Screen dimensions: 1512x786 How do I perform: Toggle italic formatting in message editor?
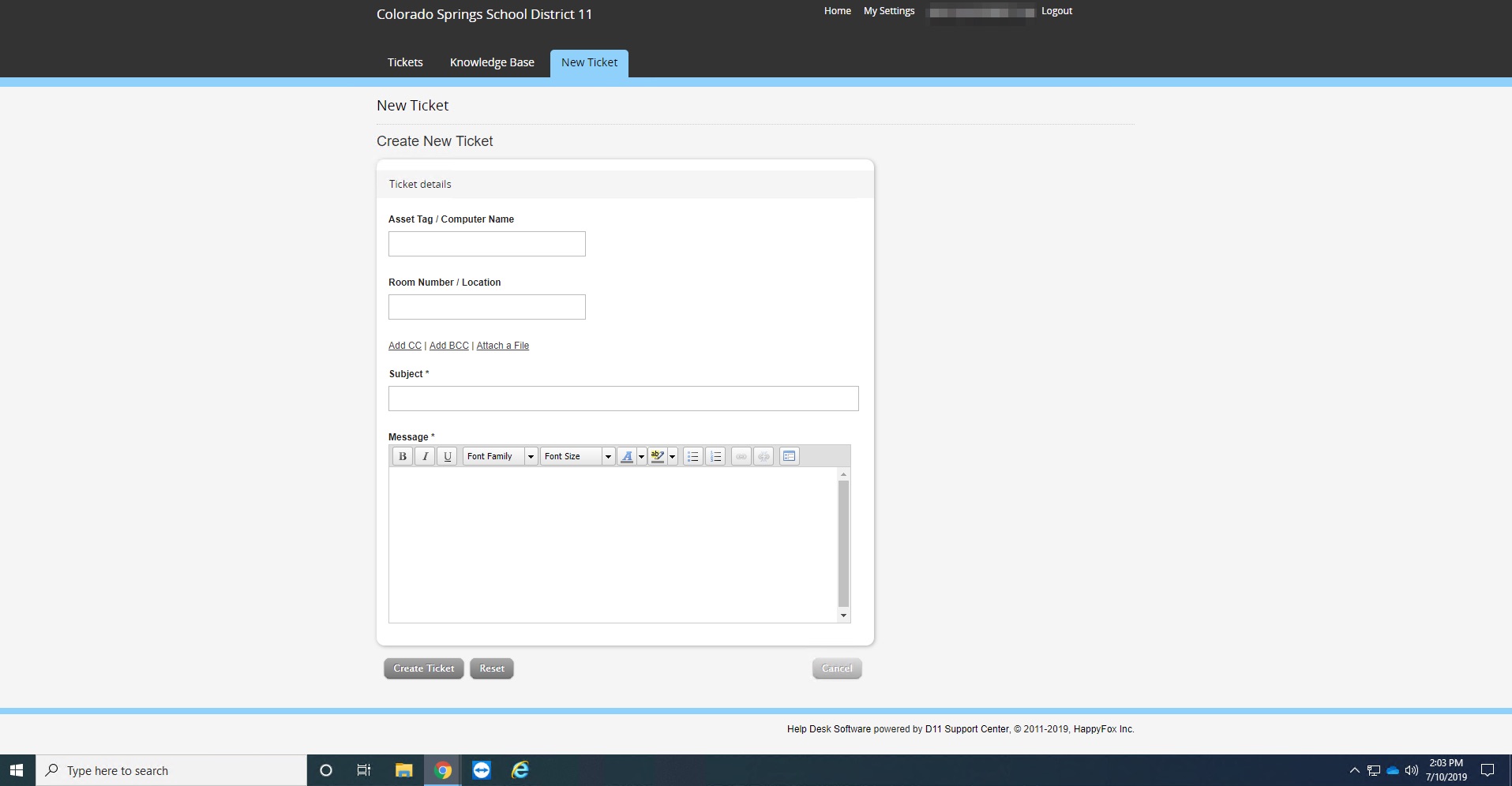point(425,456)
